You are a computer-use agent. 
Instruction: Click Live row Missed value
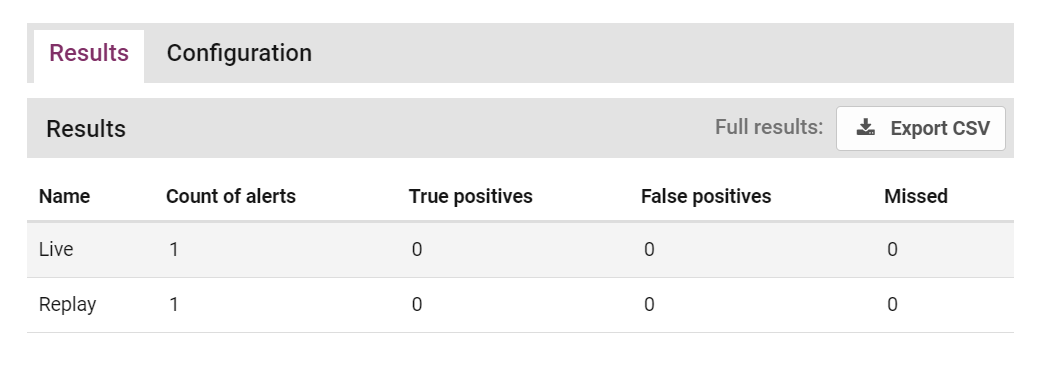click(x=892, y=250)
